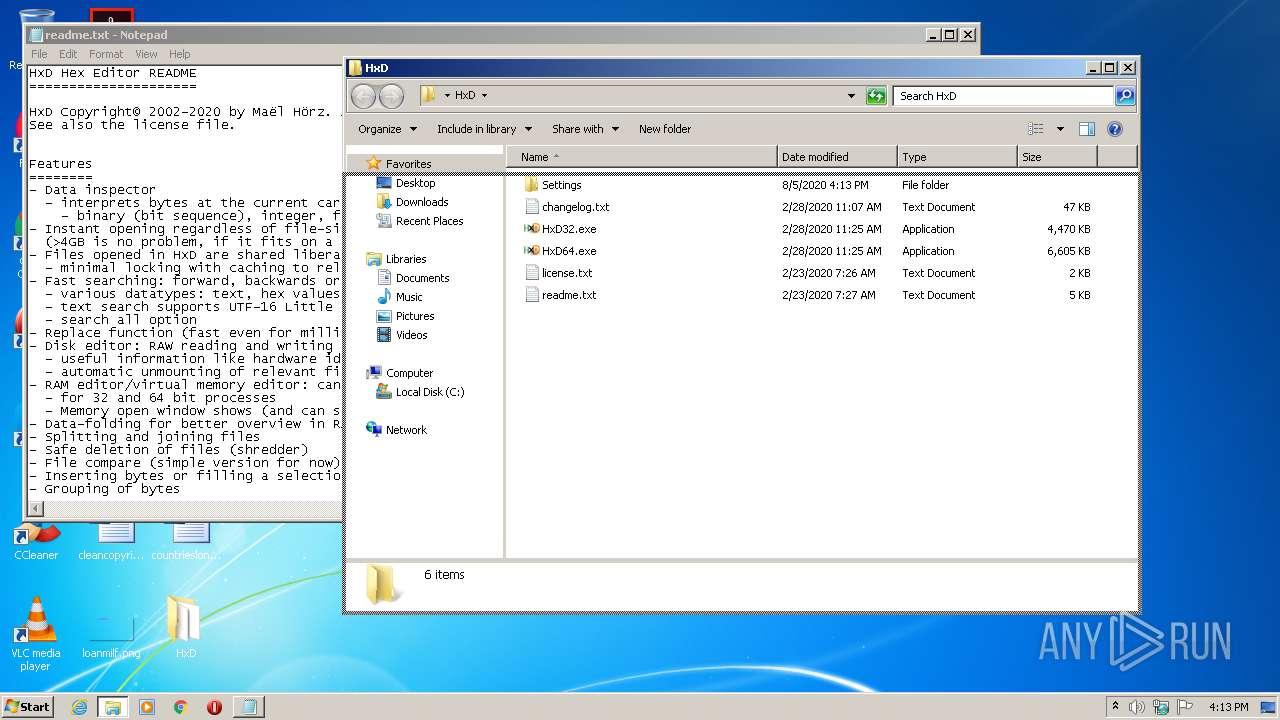This screenshot has width=1280, height=720.
Task: Open Notepad File menu
Action: pos(39,54)
